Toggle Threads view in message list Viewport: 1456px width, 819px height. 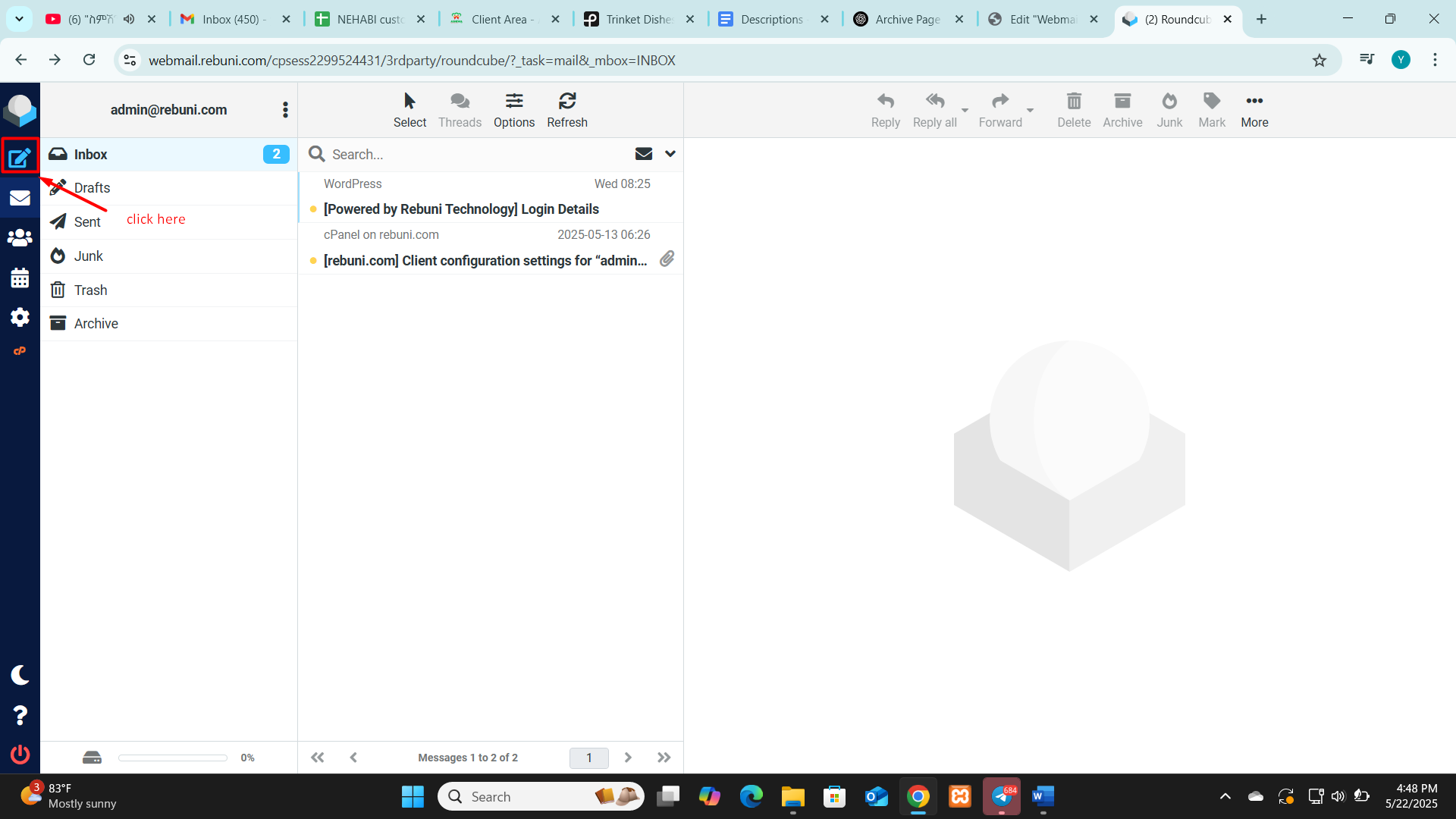460,110
